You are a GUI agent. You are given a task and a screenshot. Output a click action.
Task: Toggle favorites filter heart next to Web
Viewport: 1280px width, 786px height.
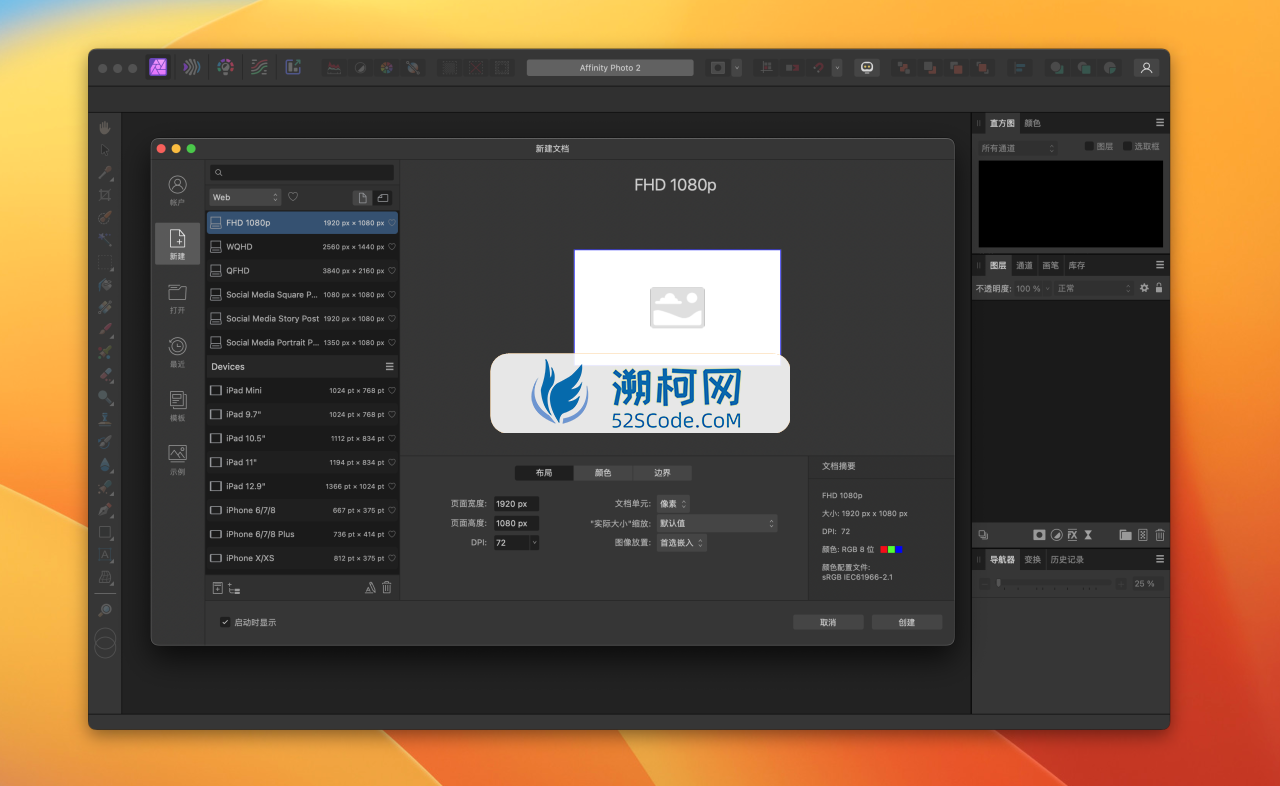tap(293, 197)
